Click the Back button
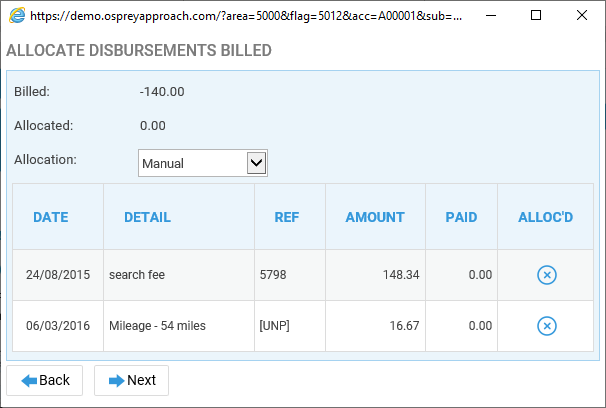 coord(44,380)
